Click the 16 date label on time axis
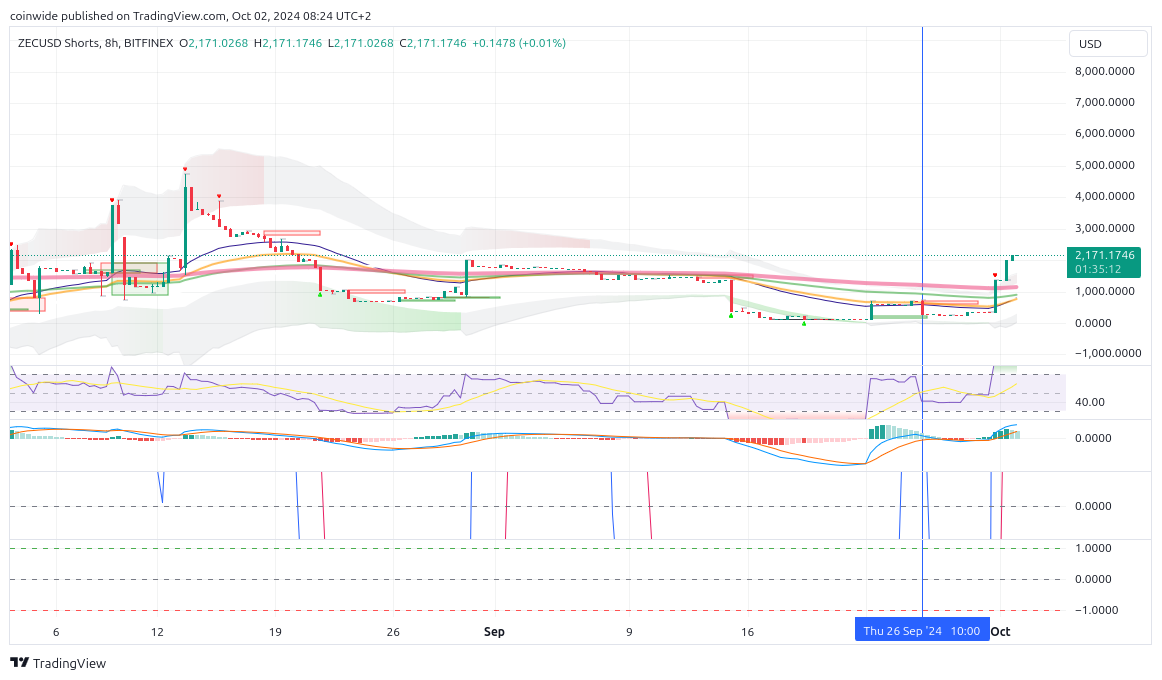Screen dimensions: 1162x680 click(747, 632)
